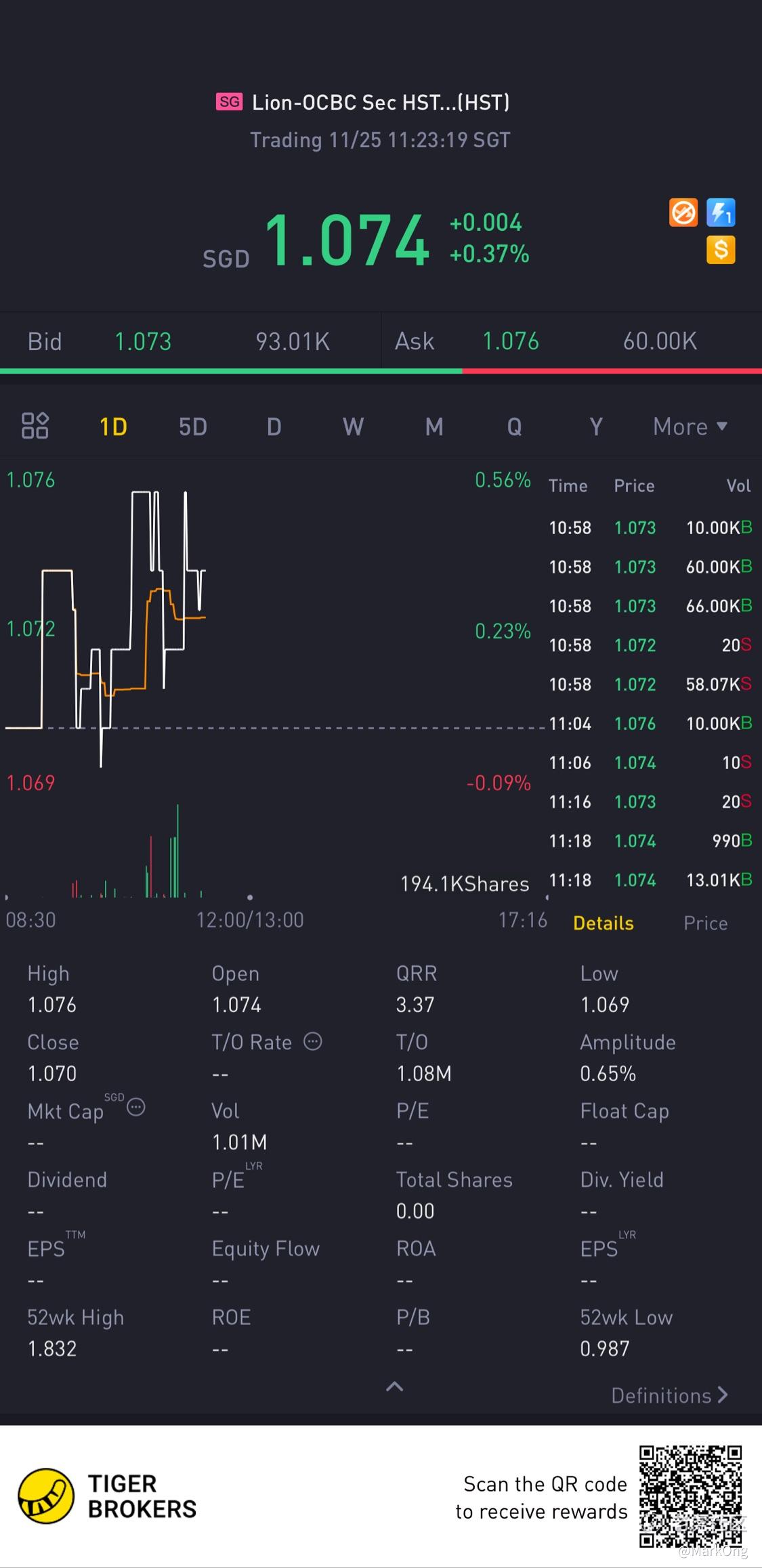Image resolution: width=762 pixels, height=1568 pixels.
Task: Tap ask volume 60.00K
Action: pyautogui.click(x=660, y=341)
